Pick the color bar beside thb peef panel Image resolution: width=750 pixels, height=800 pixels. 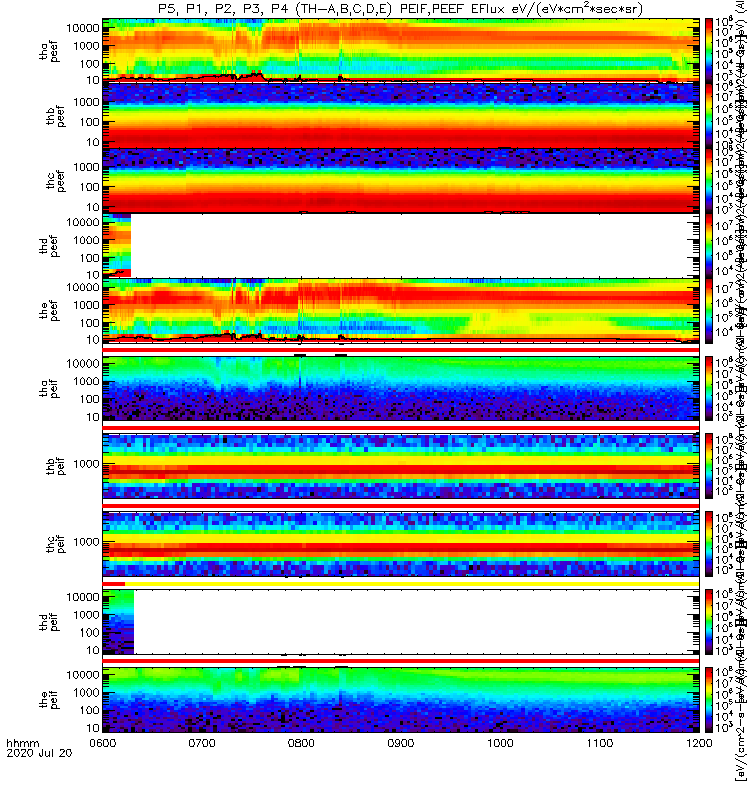[x=709, y=115]
